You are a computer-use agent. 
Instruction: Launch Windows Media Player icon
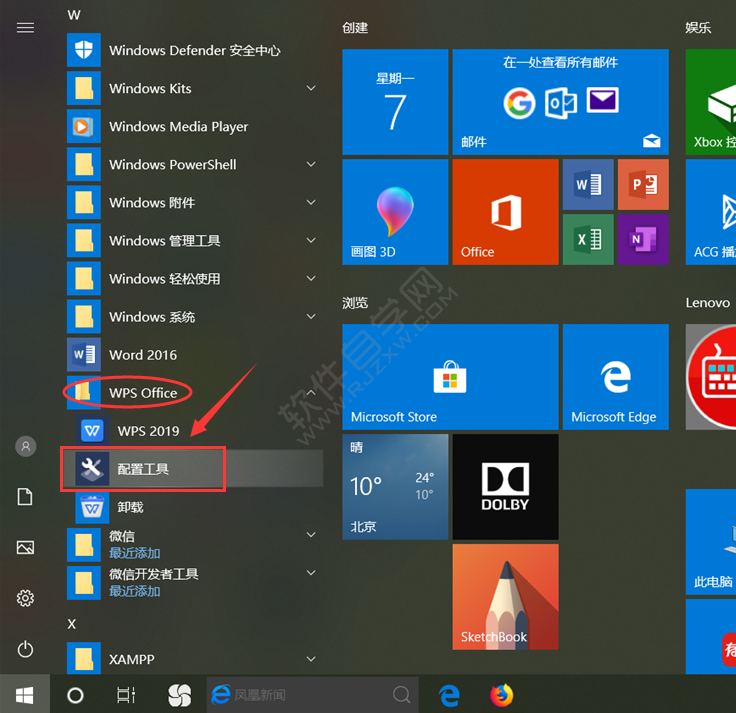(84, 126)
